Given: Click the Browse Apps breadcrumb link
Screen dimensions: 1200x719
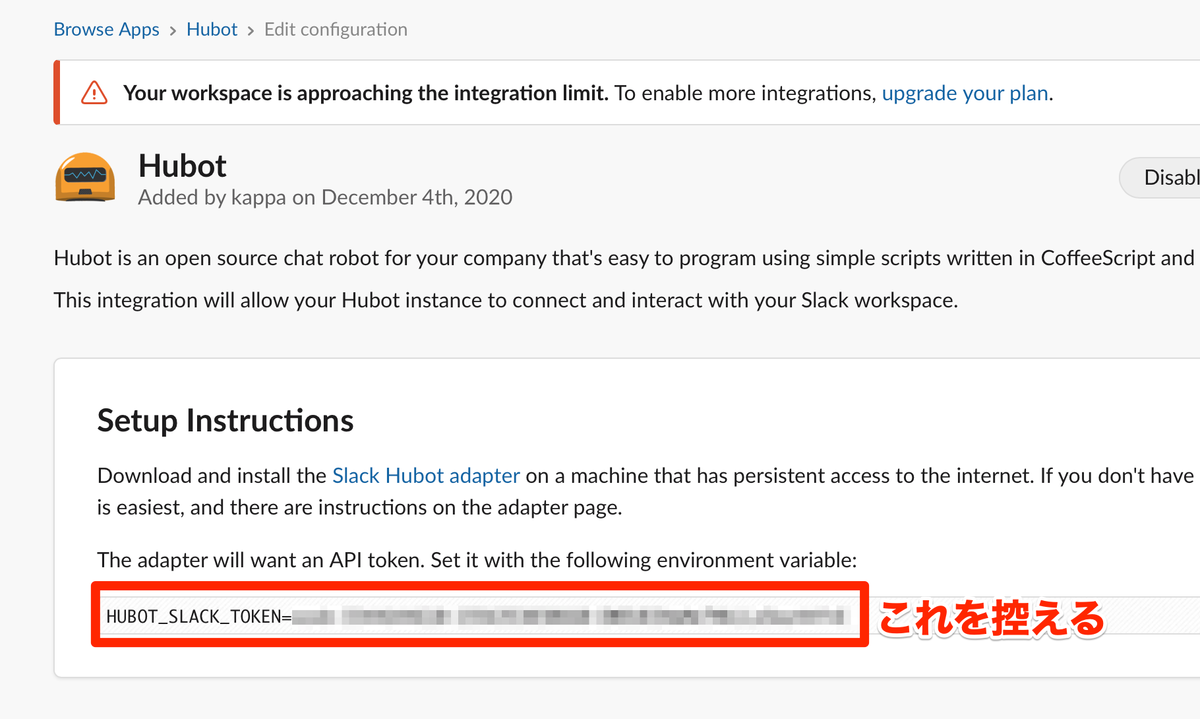Looking at the screenshot, I should [106, 29].
